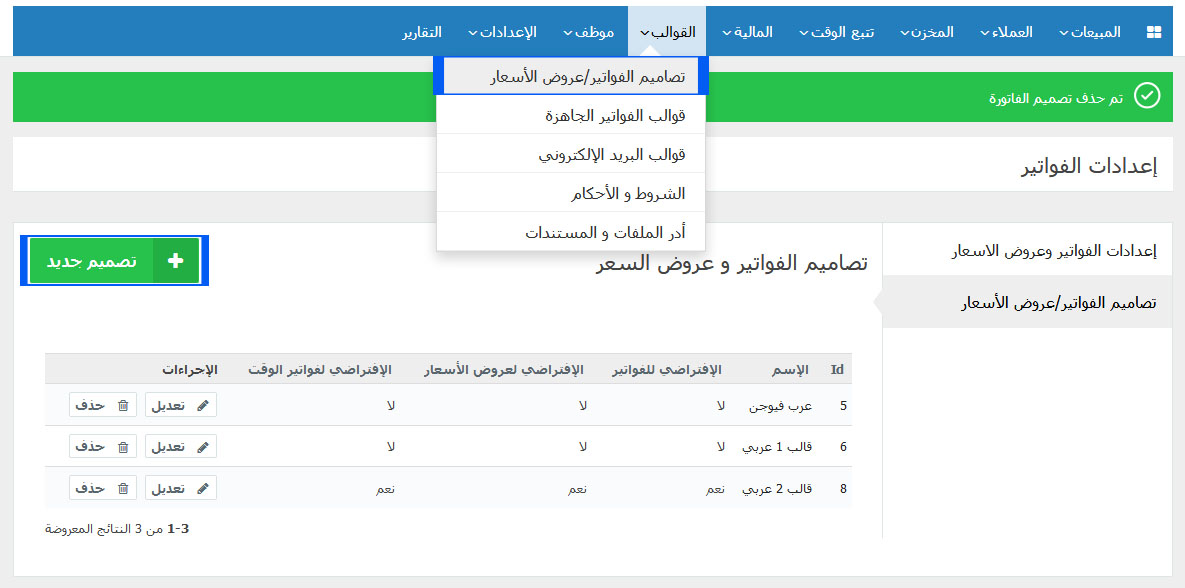The image size is (1185, 588).
Task: Click the name cell قالب 1 عربي
Action: point(778,447)
